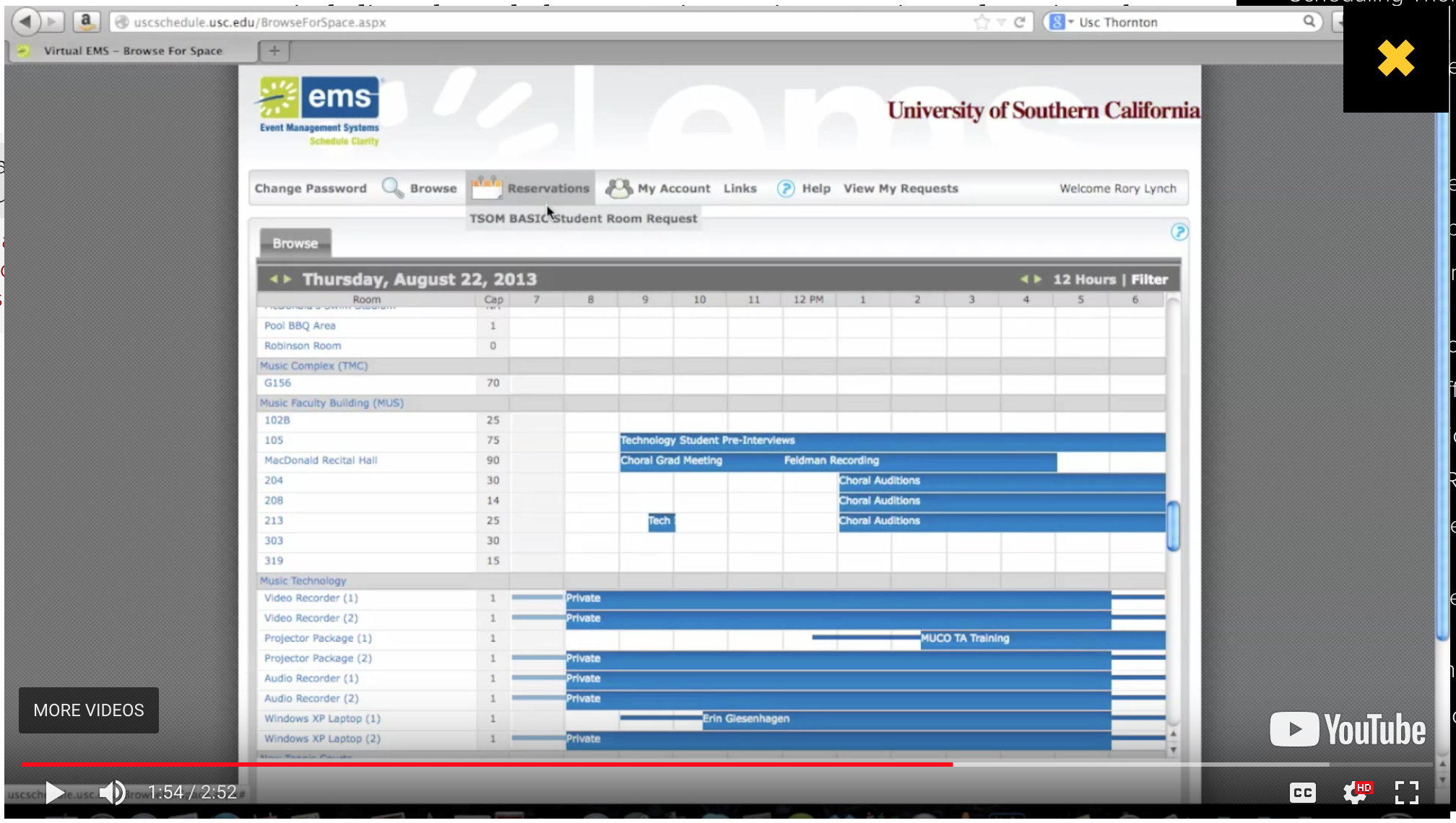This screenshot has height=823, width=1456.
Task: Select the Virtual EMS browser tab
Action: point(133,51)
